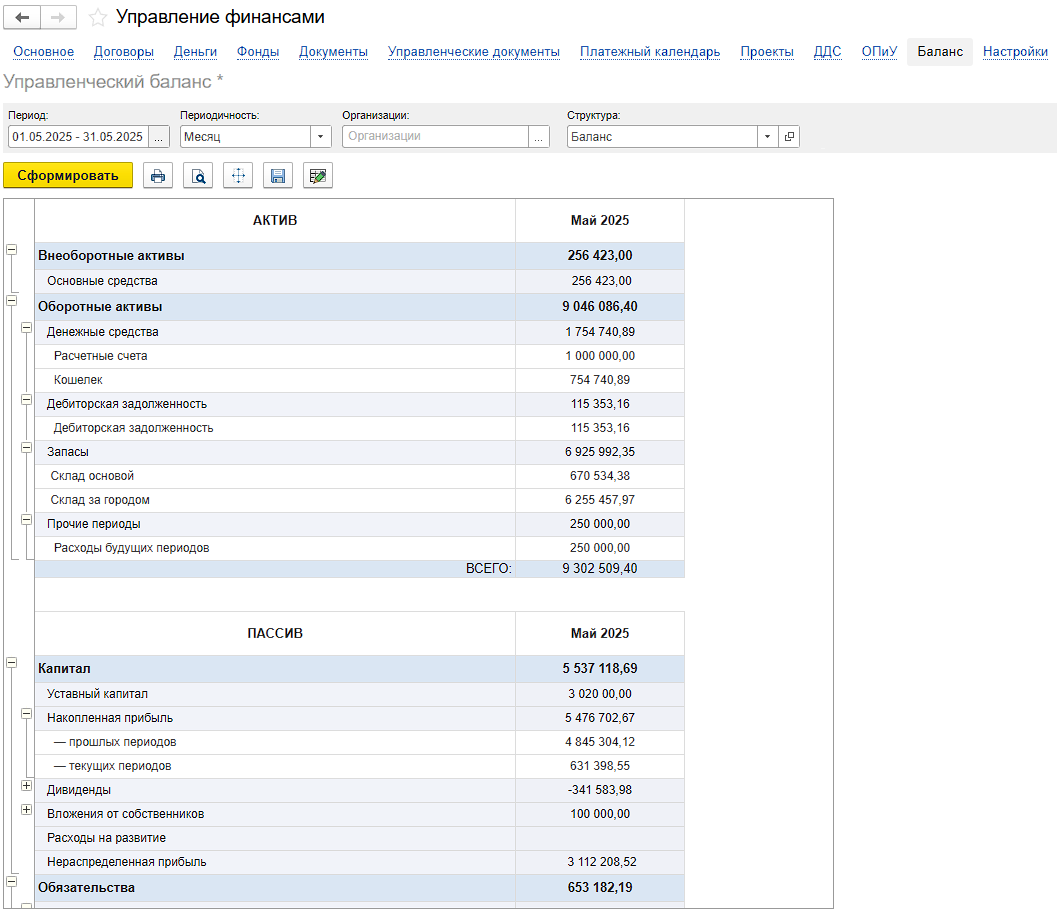Open period picker ellipsis button
This screenshot has width=1057, height=915.
click(x=158, y=136)
